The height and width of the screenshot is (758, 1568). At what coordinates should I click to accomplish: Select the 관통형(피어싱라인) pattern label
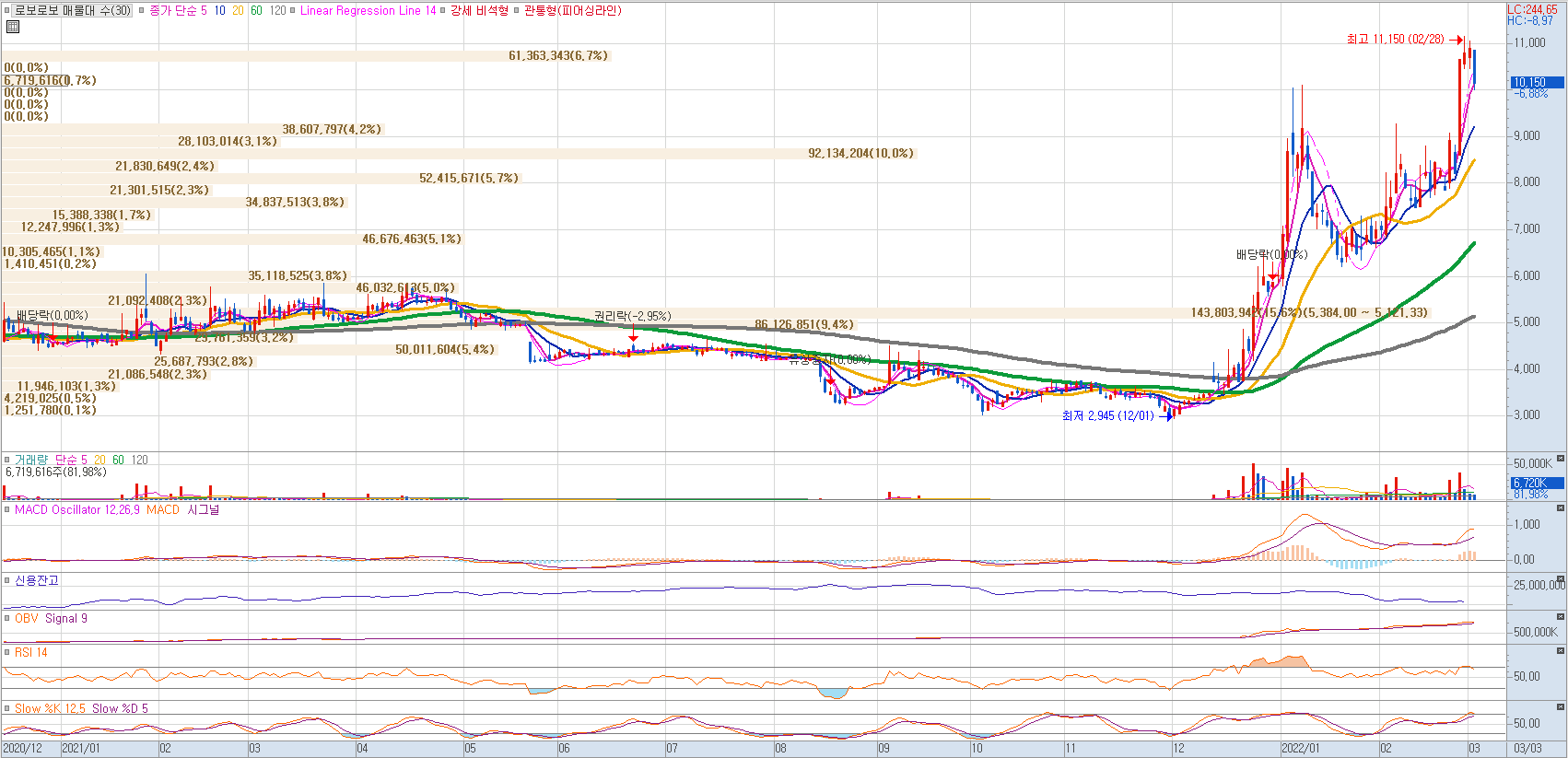point(573,11)
